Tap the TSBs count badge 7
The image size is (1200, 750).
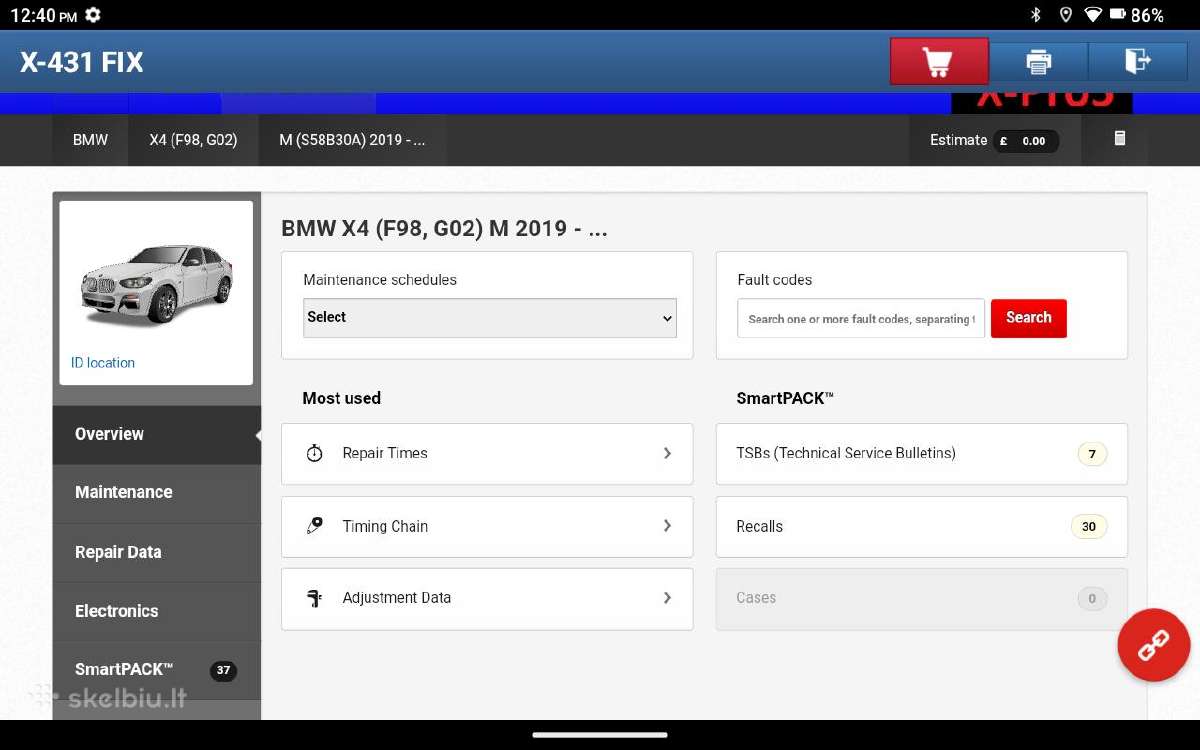tap(1092, 454)
